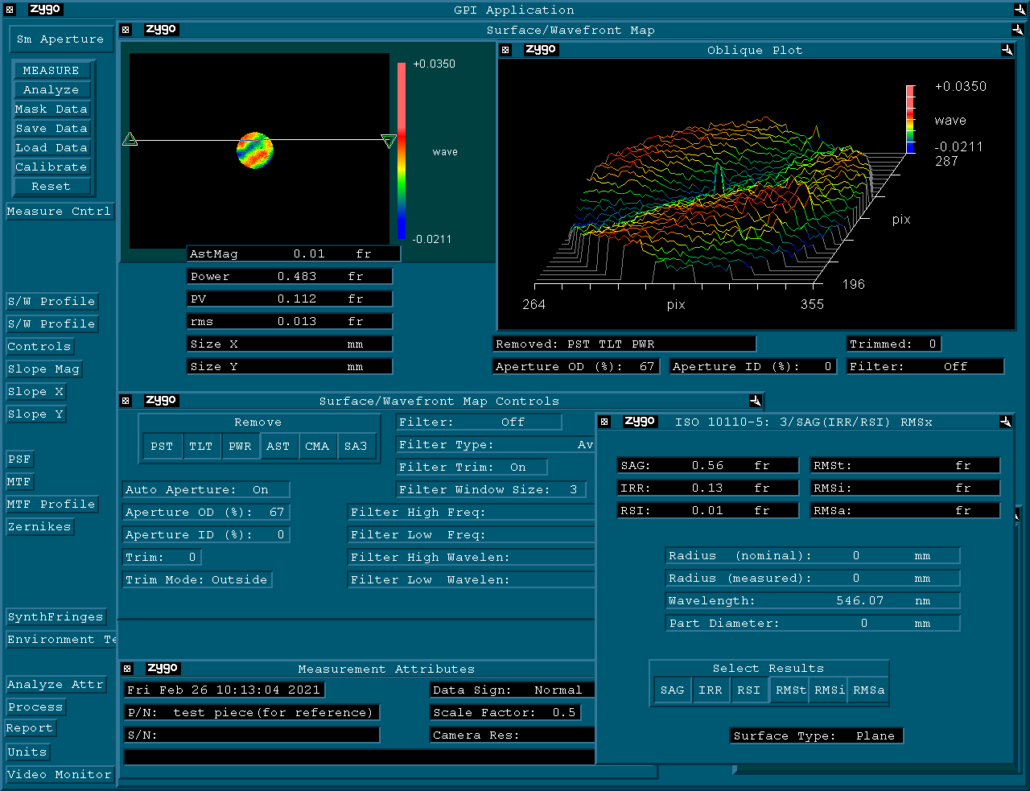This screenshot has width=1030, height=791.
Task: Open the Map Controls window menu box
Action: pyautogui.click(x=125, y=401)
